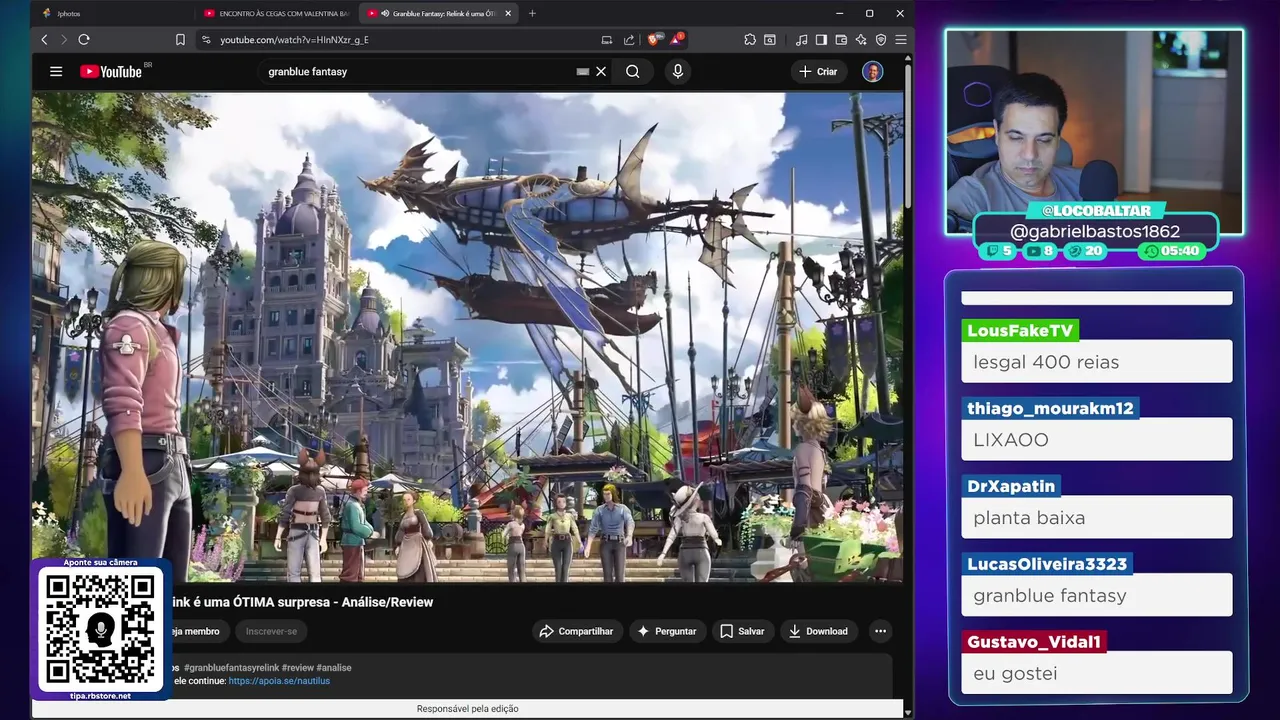Image resolution: width=1280 pixels, height=720 pixels.
Task: Switch to ENCONTRO ÀS CEGAS COM VALENTINA tab
Action: pyautogui.click(x=275, y=13)
